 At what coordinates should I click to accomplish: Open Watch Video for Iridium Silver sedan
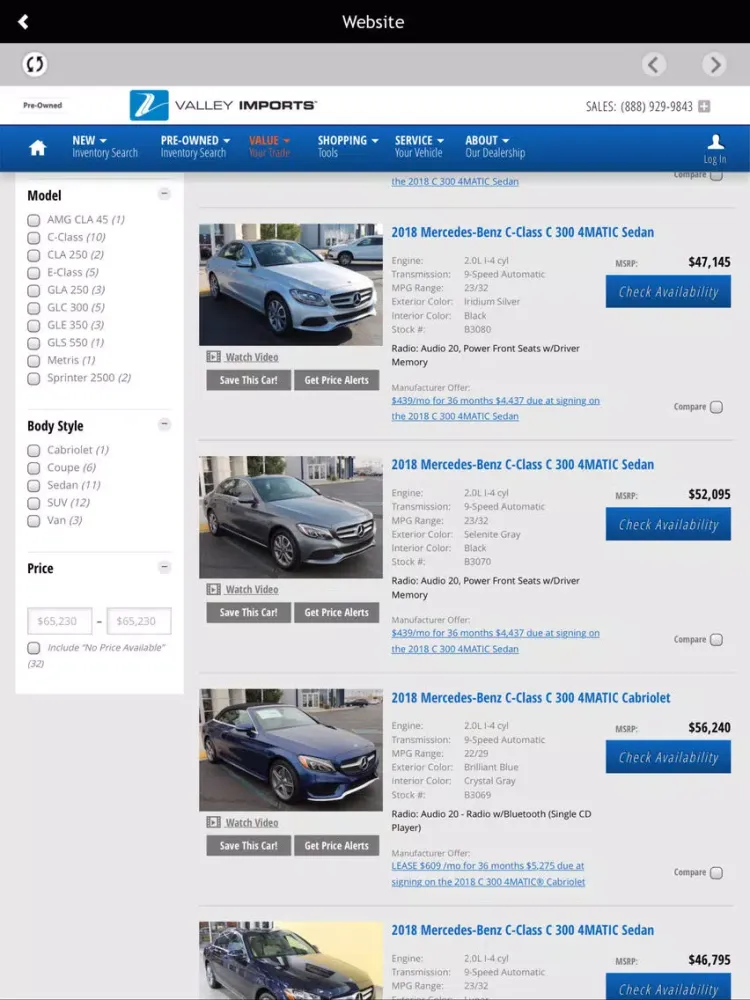[242, 357]
